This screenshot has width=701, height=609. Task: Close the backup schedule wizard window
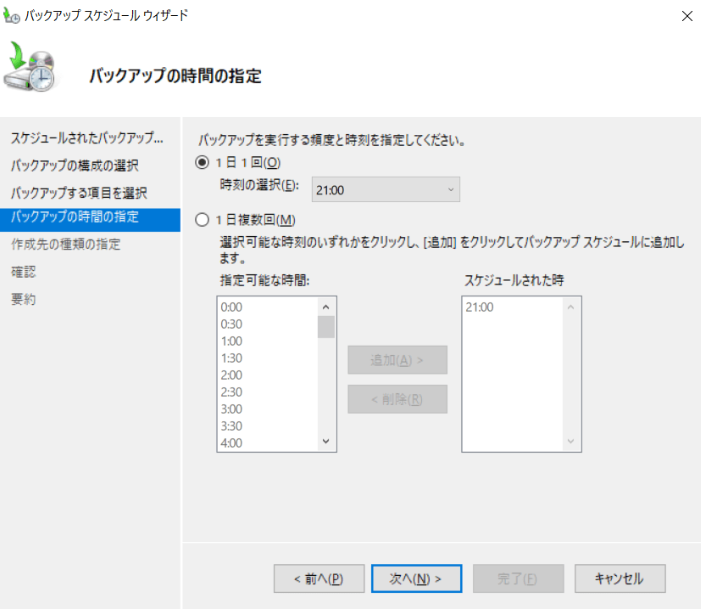(x=687, y=16)
